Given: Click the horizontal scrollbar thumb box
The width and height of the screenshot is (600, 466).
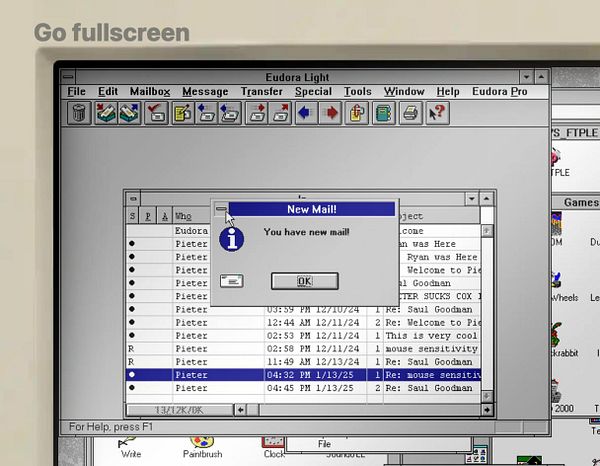Looking at the screenshot, I should pyautogui.click(x=253, y=410).
